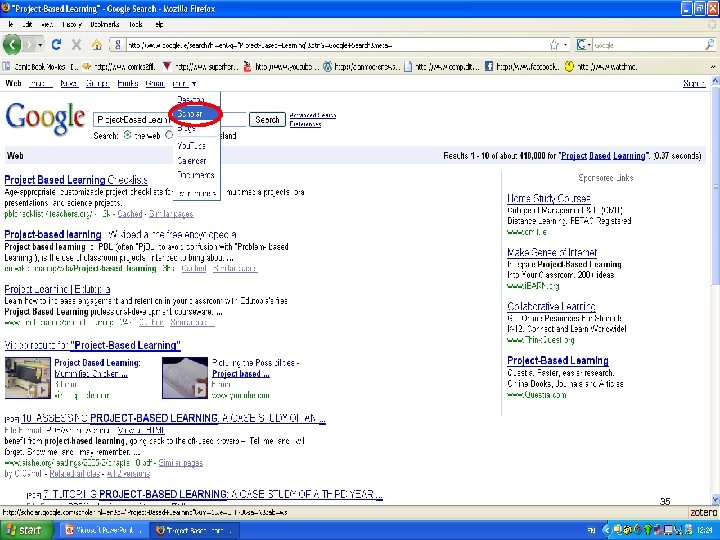Screen dimensions: 720x540
Task: Open Advanced Search link
Action: pos(313,115)
